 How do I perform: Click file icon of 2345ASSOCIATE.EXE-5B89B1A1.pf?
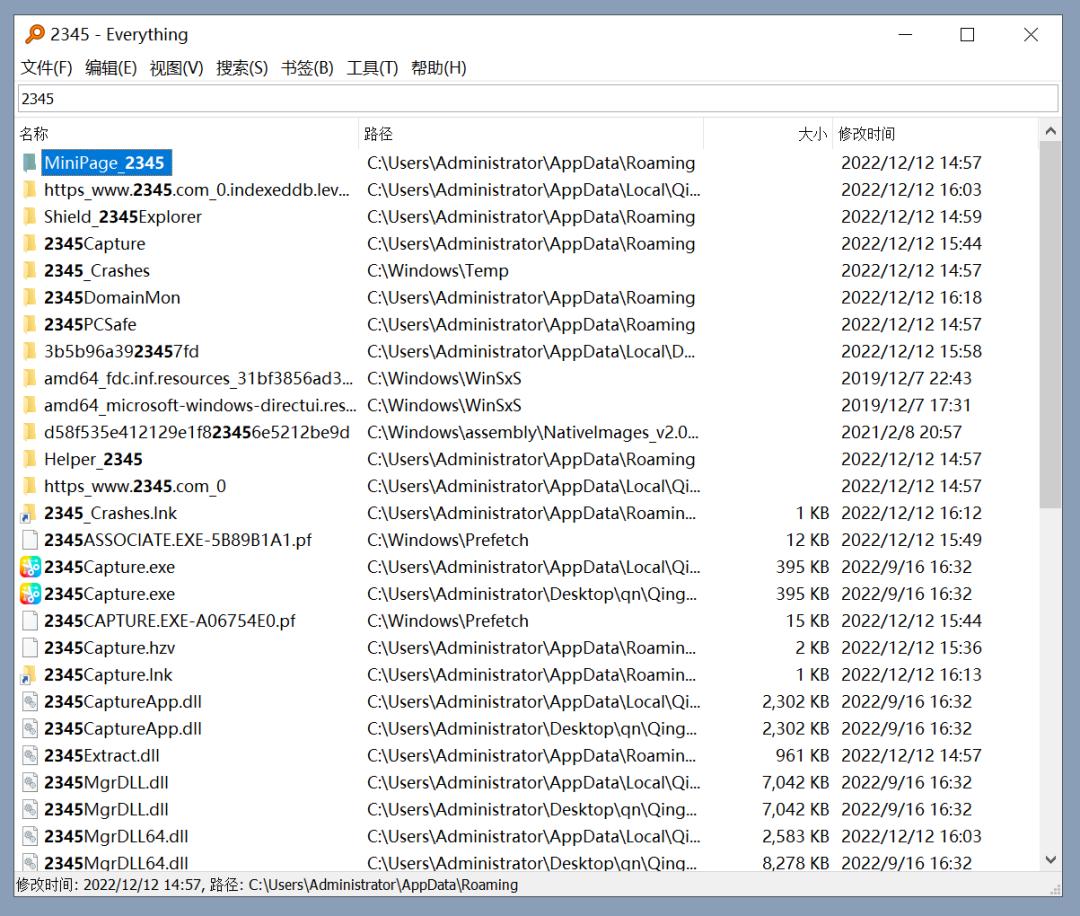tap(30, 540)
